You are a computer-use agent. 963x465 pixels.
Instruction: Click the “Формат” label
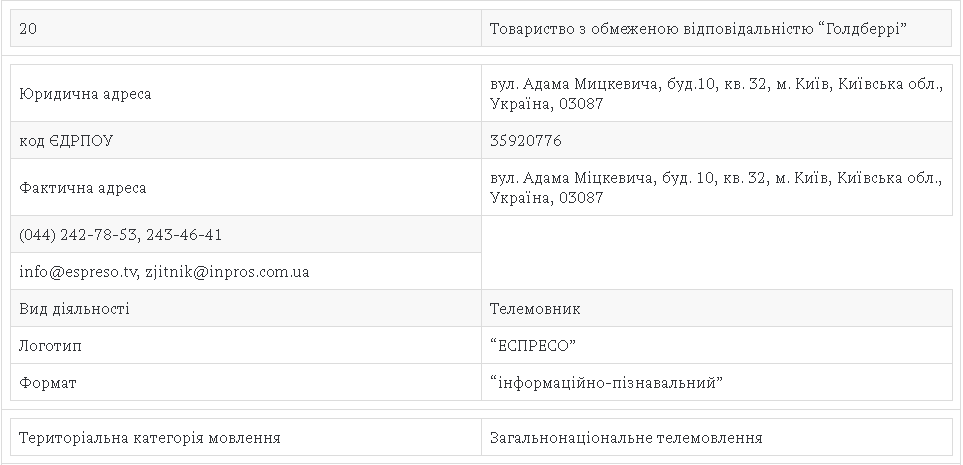click(47, 383)
